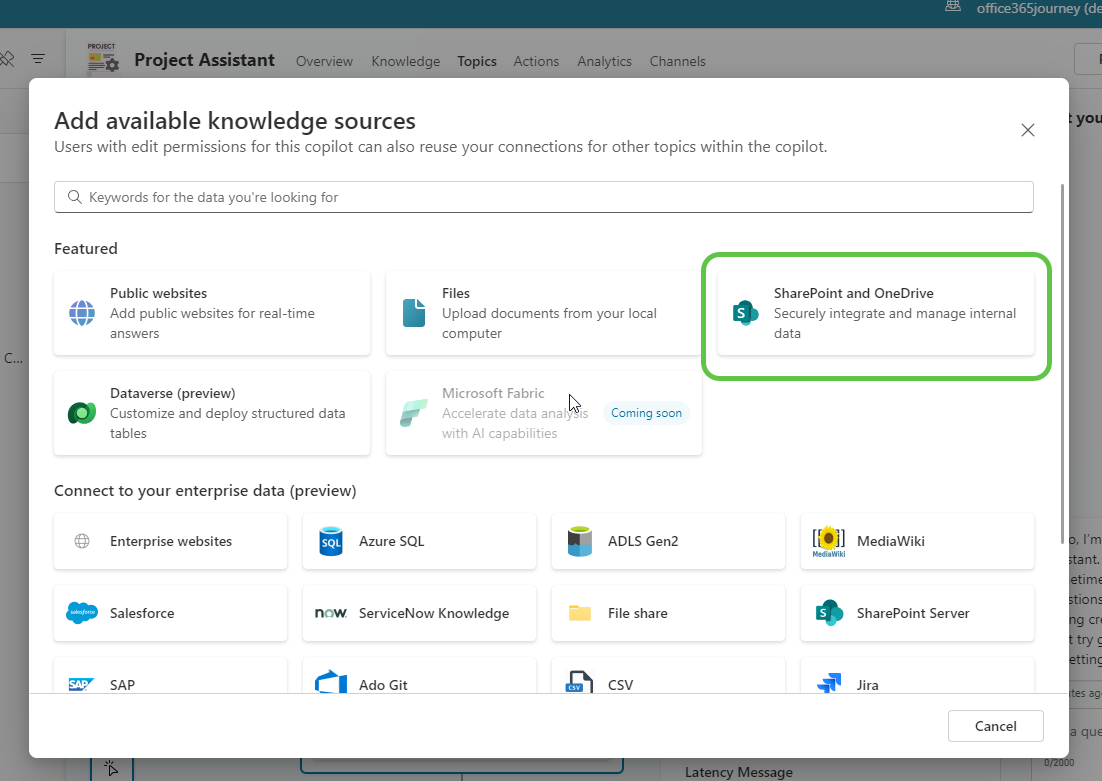Viewport: 1102px width, 781px height.
Task: Close the knowledge sources dialog
Action: click(1027, 130)
